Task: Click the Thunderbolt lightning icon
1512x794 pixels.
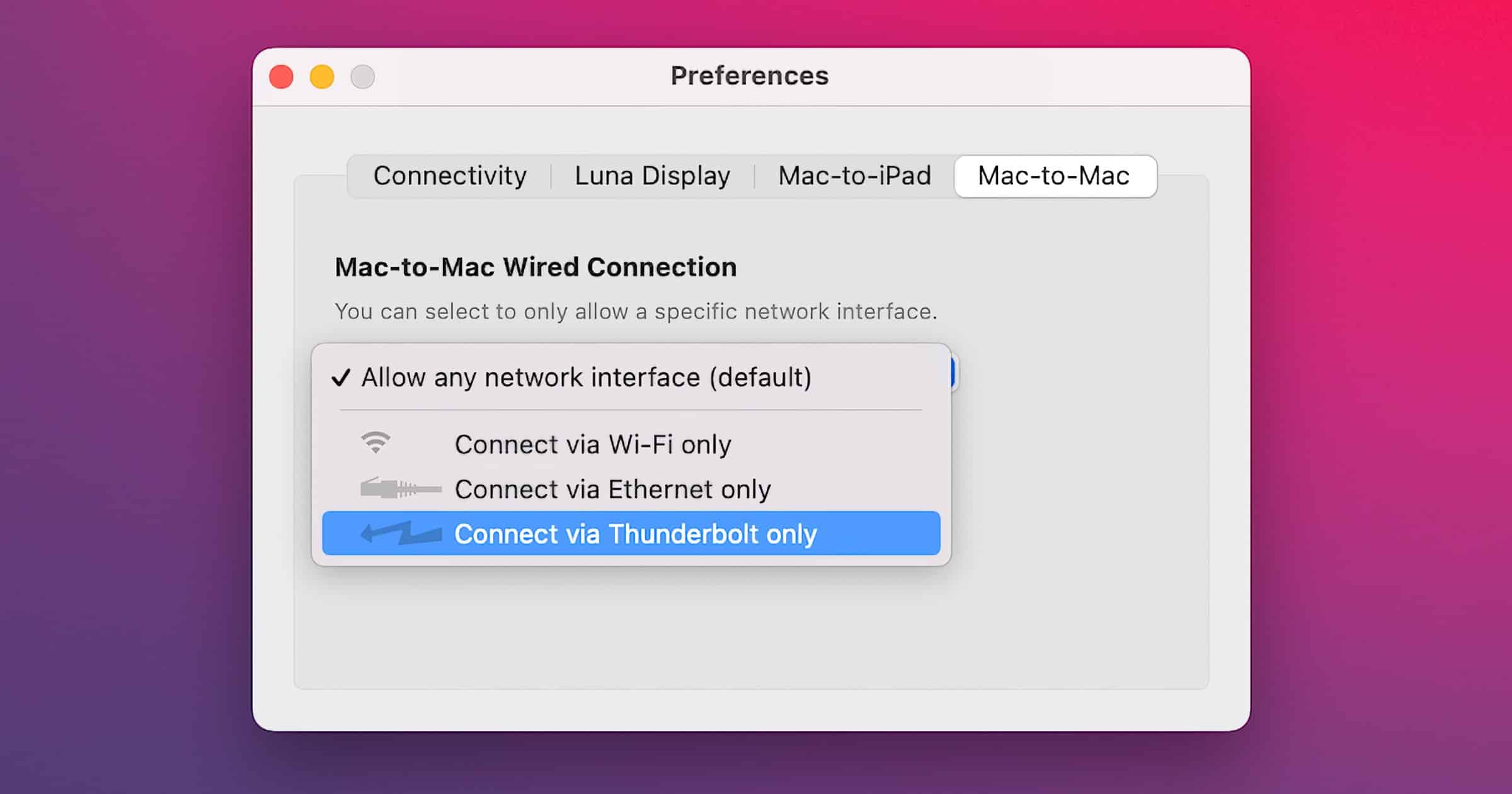Action: pyautogui.click(x=401, y=534)
